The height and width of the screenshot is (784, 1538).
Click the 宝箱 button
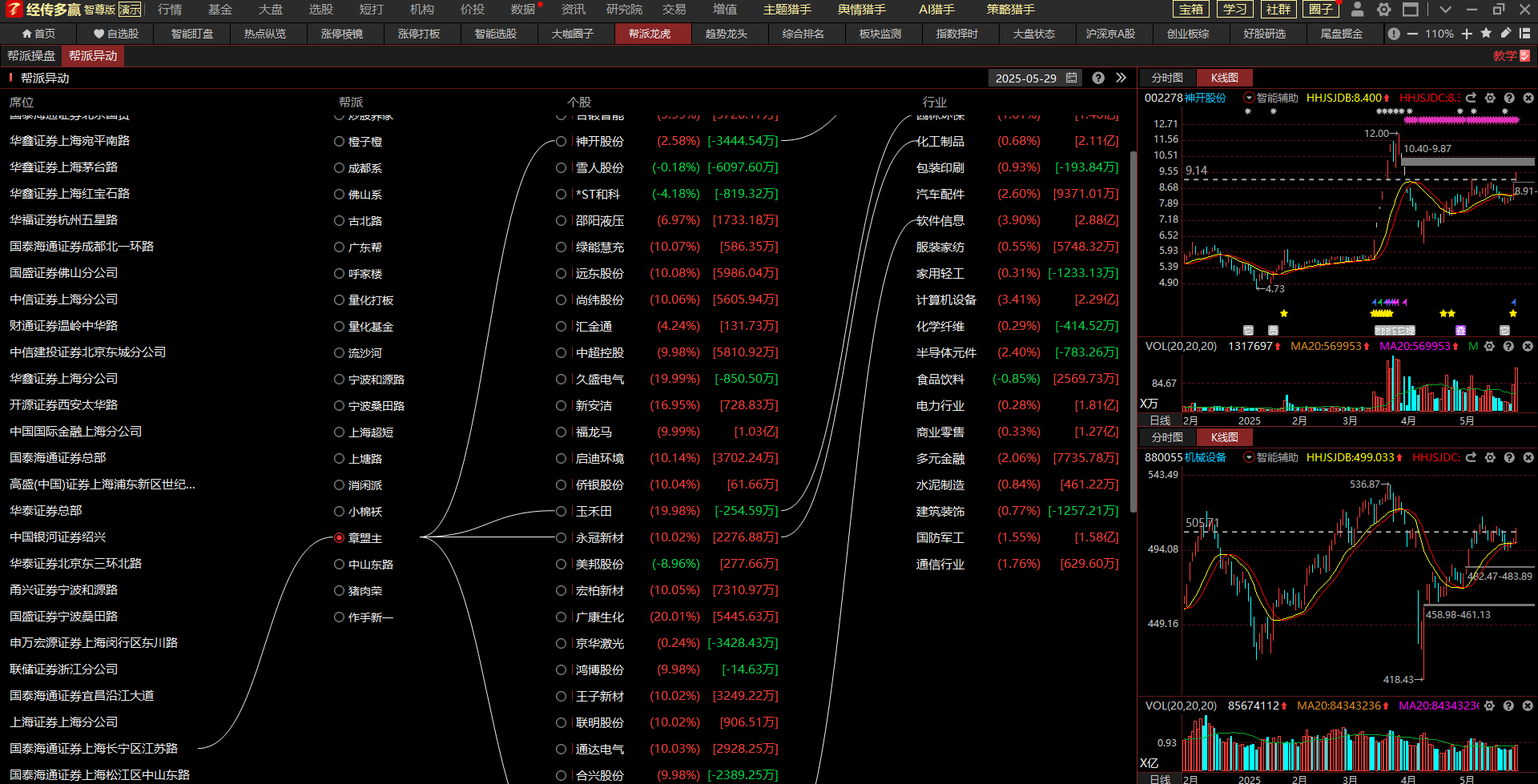click(x=1192, y=10)
